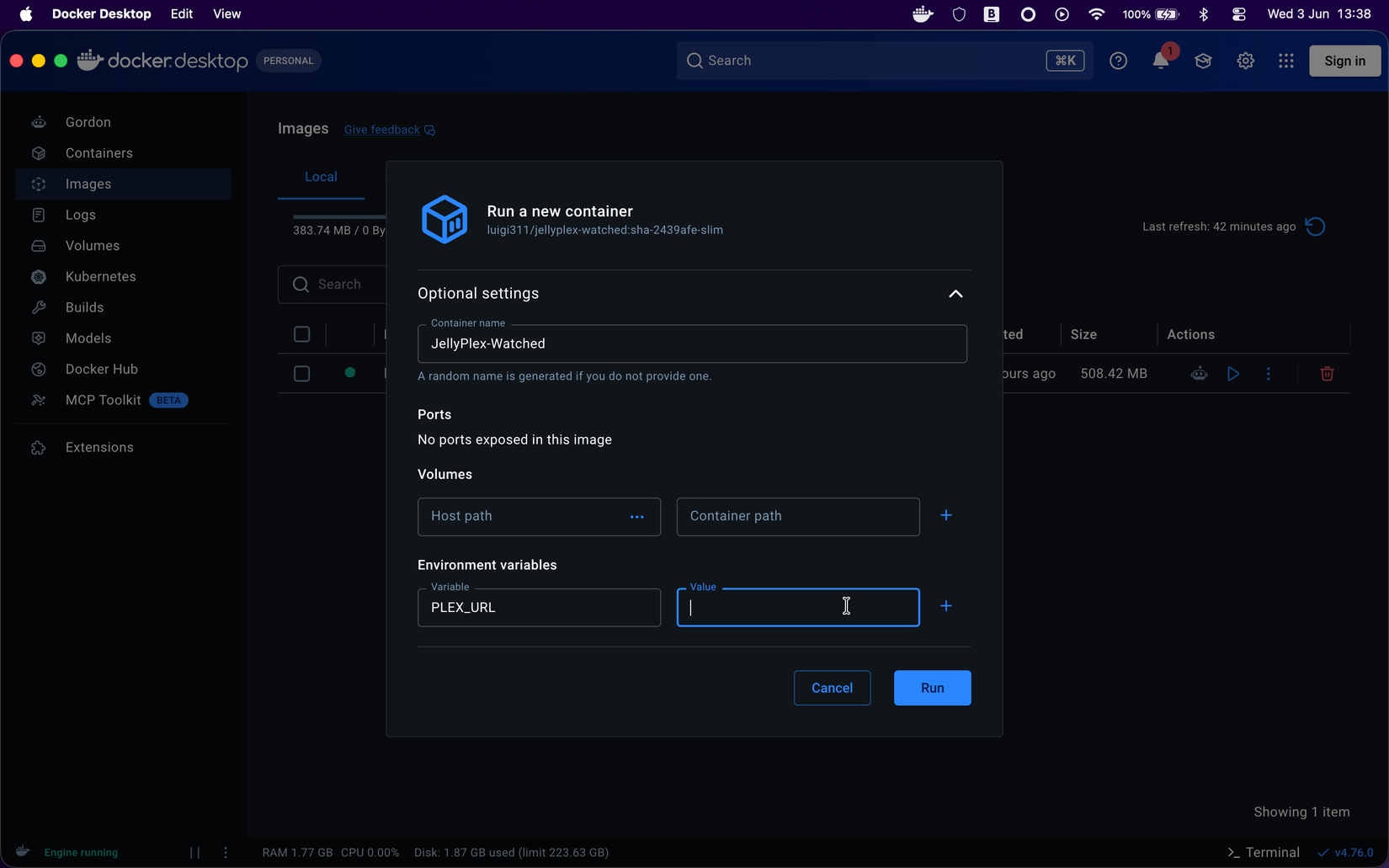This screenshot has width=1389, height=868.
Task: Click the top Search bar
Action: click(884, 61)
